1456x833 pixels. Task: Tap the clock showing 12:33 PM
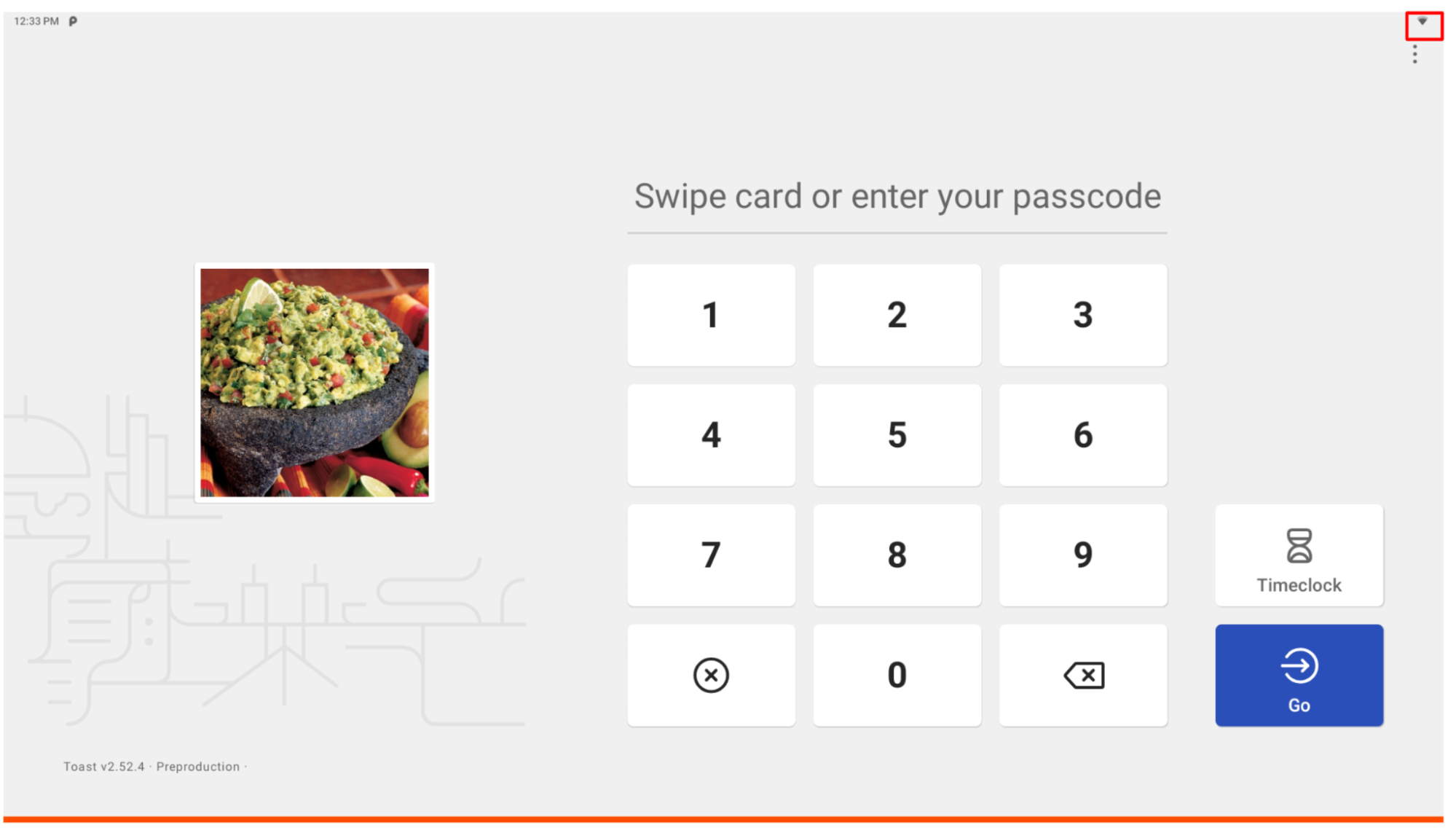coord(36,21)
